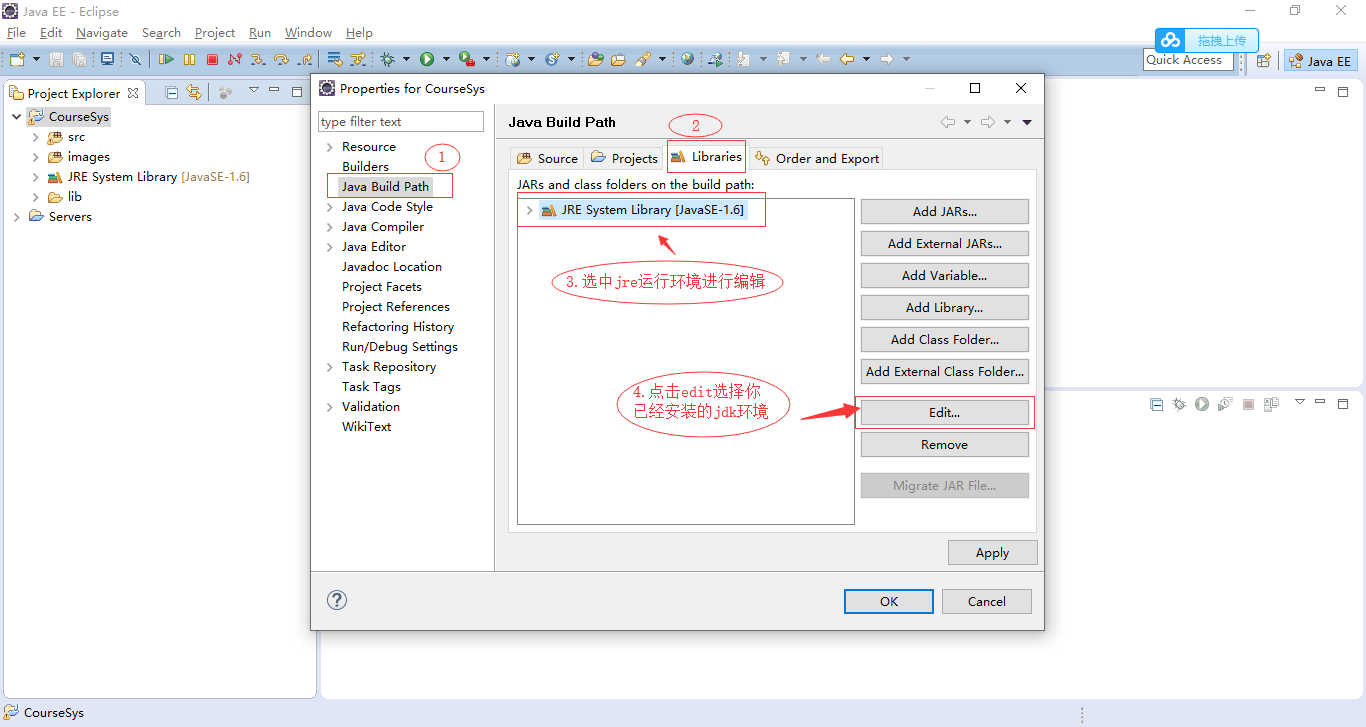The width and height of the screenshot is (1366, 727).
Task: Click the Debug bug icon
Action: tap(387, 59)
